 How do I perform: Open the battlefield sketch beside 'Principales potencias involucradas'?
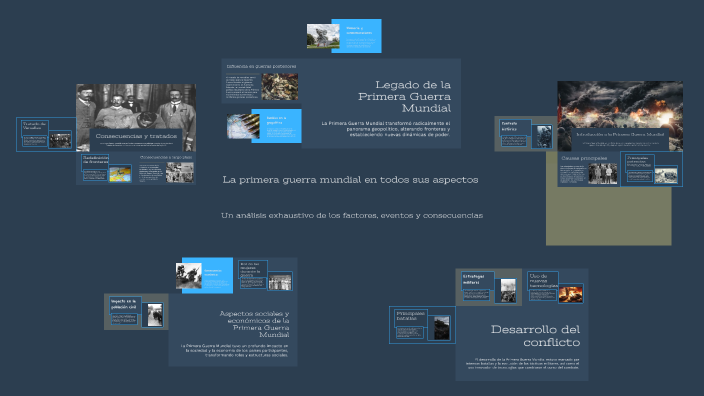[x=666, y=175]
